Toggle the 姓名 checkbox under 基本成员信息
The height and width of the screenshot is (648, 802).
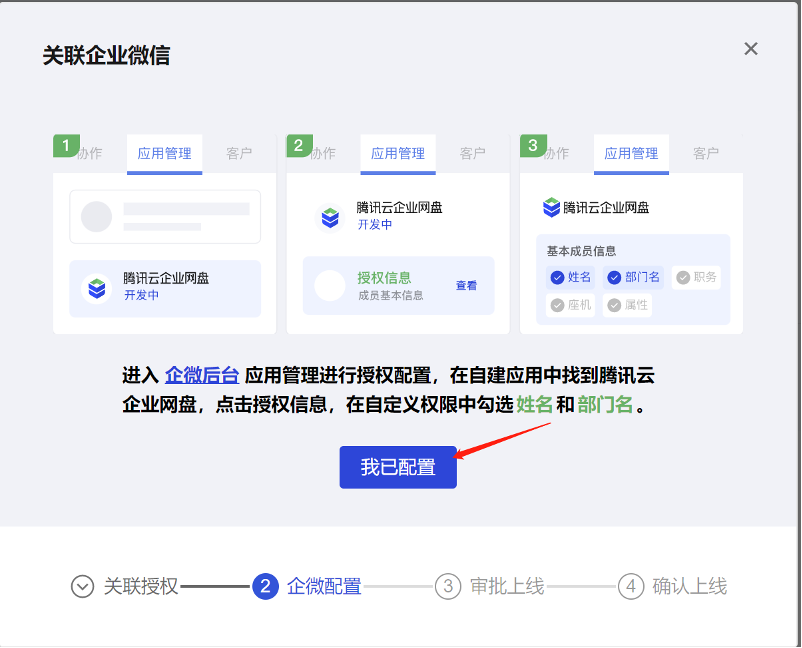(x=570, y=277)
